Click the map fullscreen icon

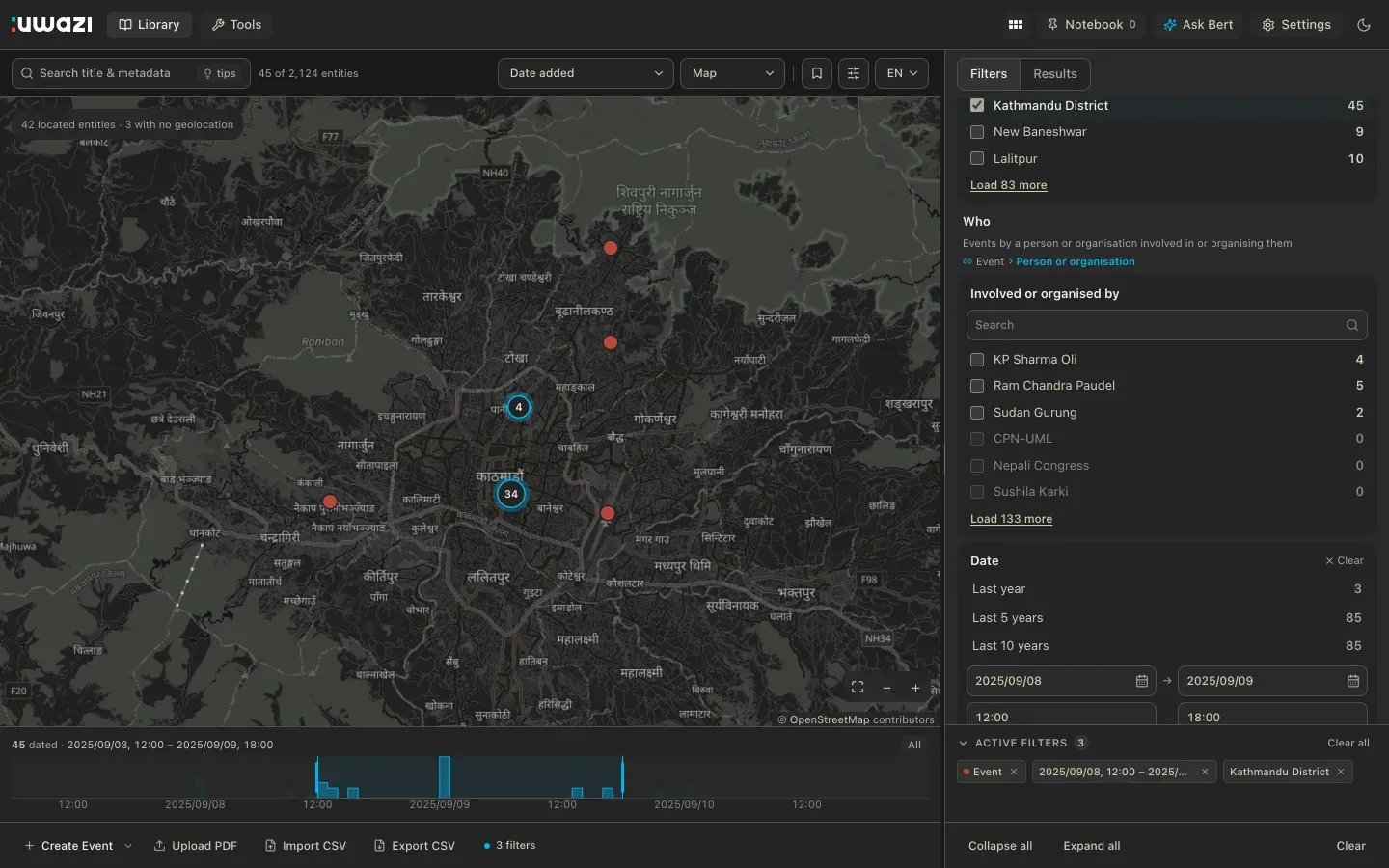coord(858,688)
